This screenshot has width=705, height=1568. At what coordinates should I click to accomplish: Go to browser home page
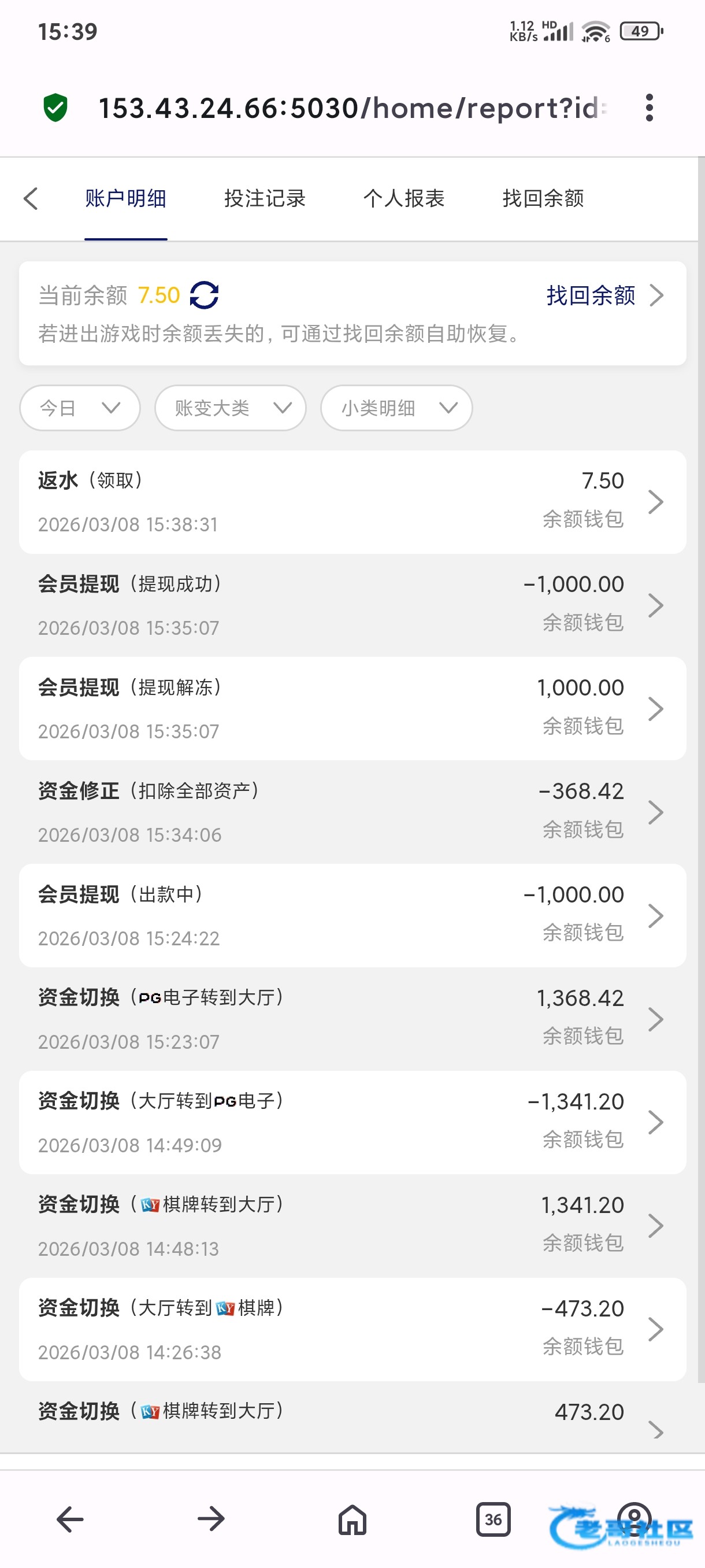click(352, 1519)
